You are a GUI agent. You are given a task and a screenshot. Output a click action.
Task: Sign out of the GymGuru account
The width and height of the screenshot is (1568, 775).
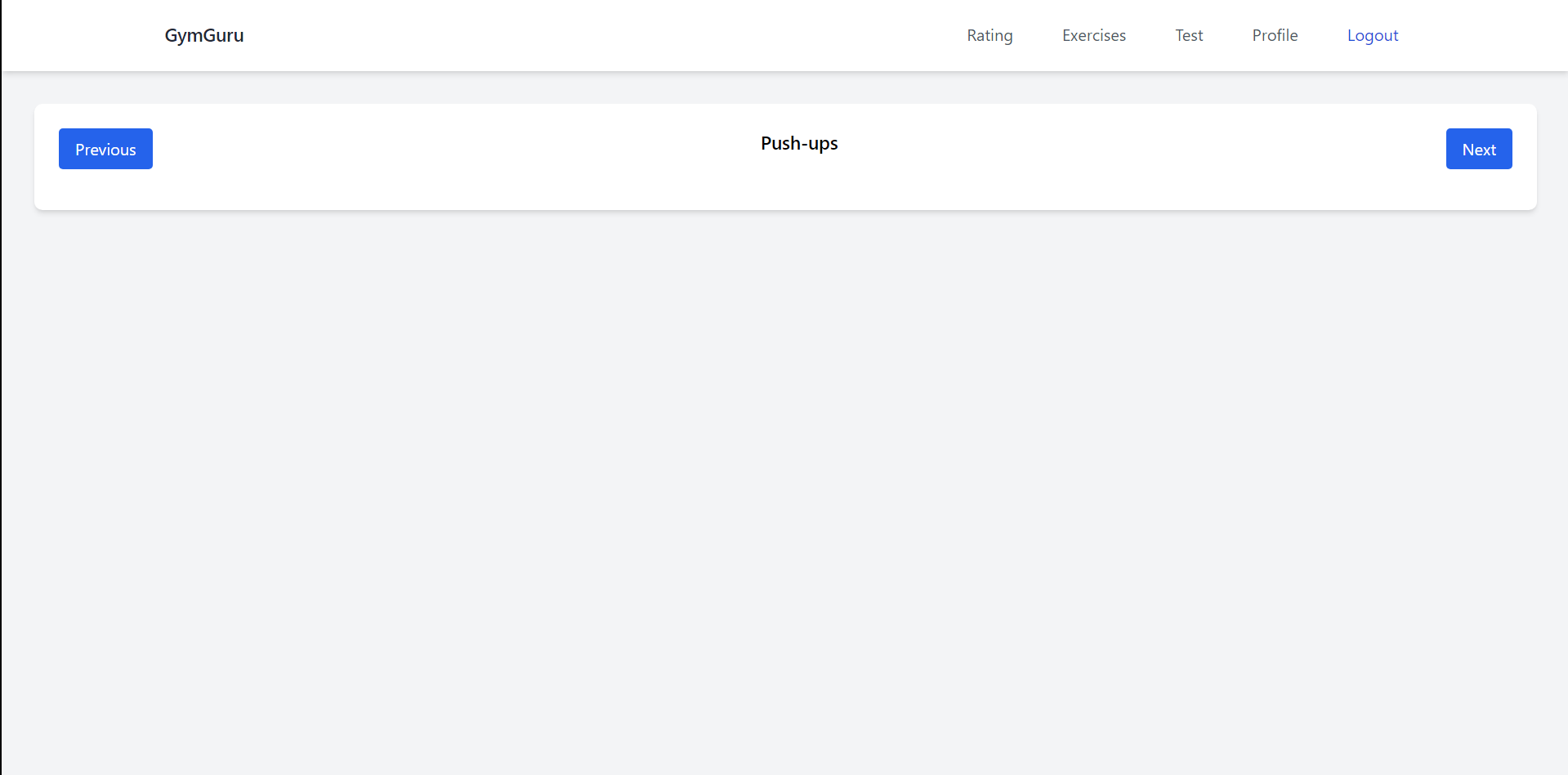(x=1373, y=35)
